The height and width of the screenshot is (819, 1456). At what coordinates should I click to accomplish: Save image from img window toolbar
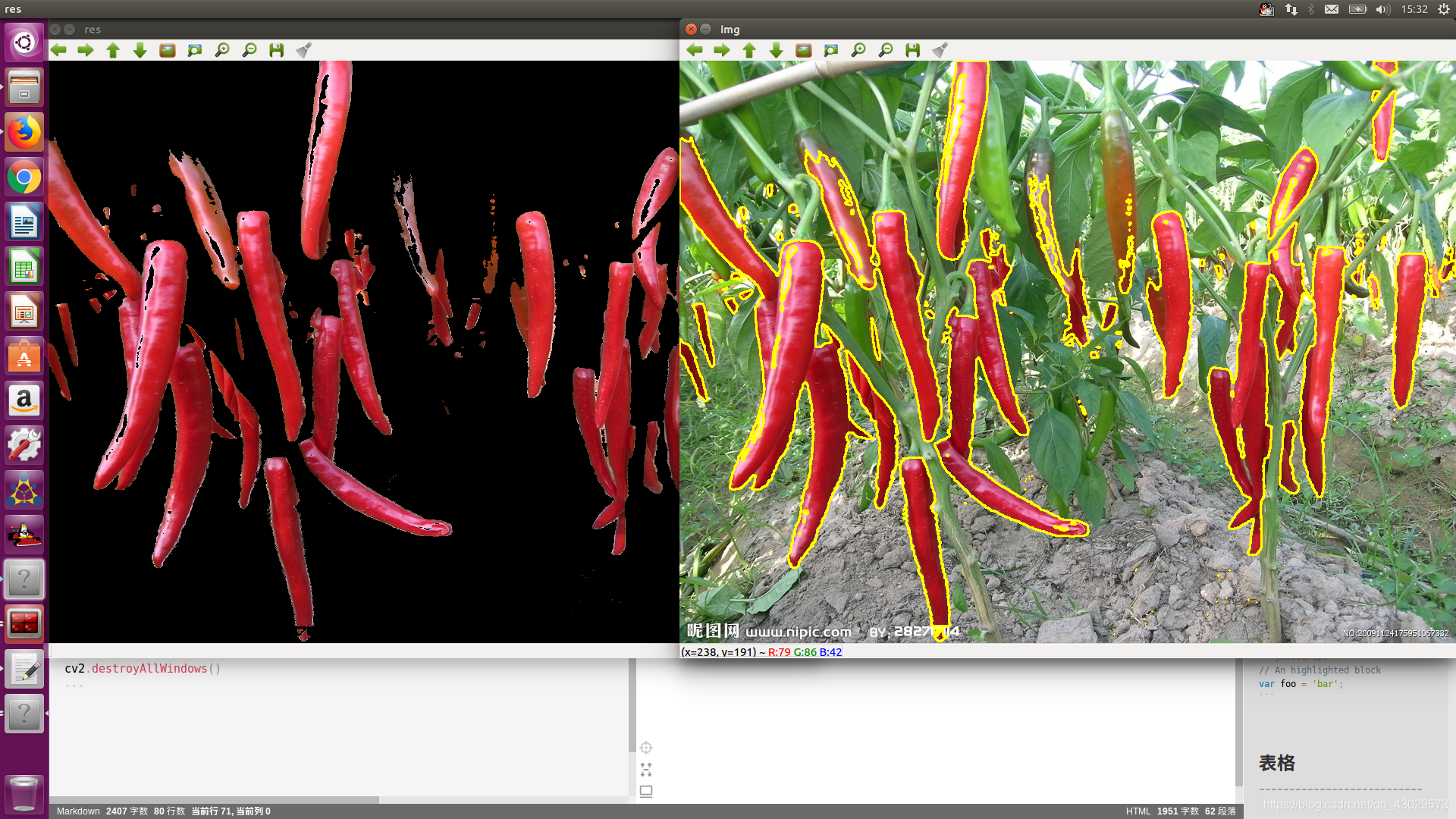pos(913,50)
